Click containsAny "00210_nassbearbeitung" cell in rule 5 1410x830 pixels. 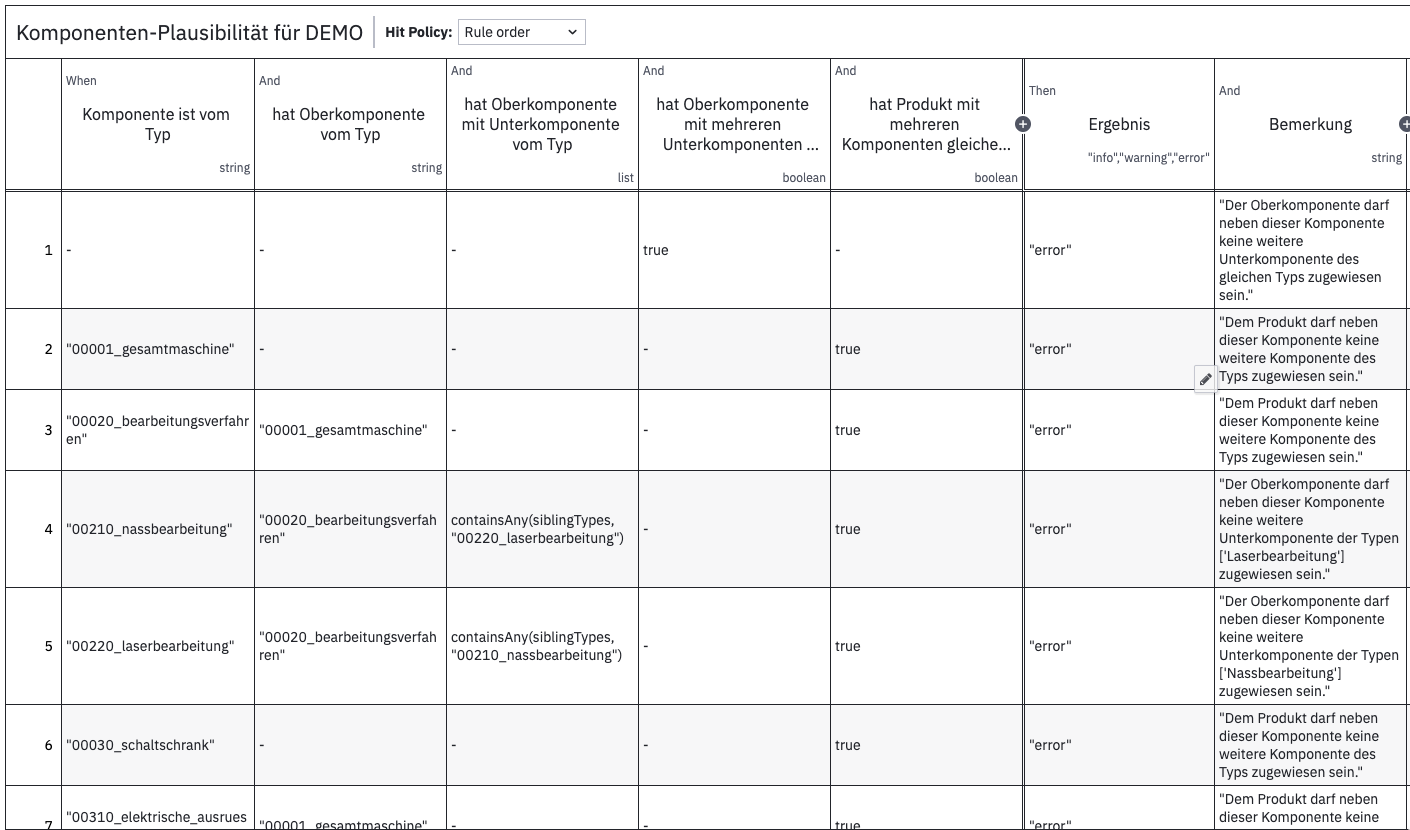click(x=542, y=646)
